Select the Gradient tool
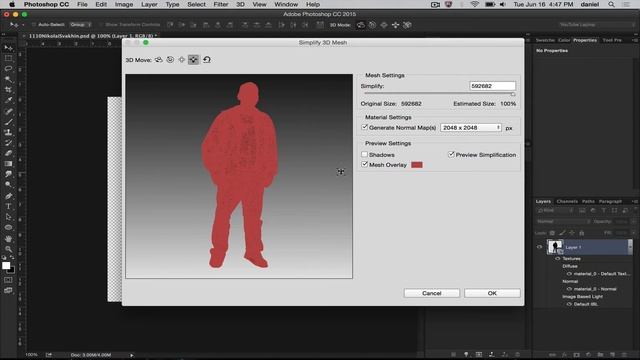Image resolution: width=640 pixels, height=360 pixels. pyautogui.click(x=8, y=164)
